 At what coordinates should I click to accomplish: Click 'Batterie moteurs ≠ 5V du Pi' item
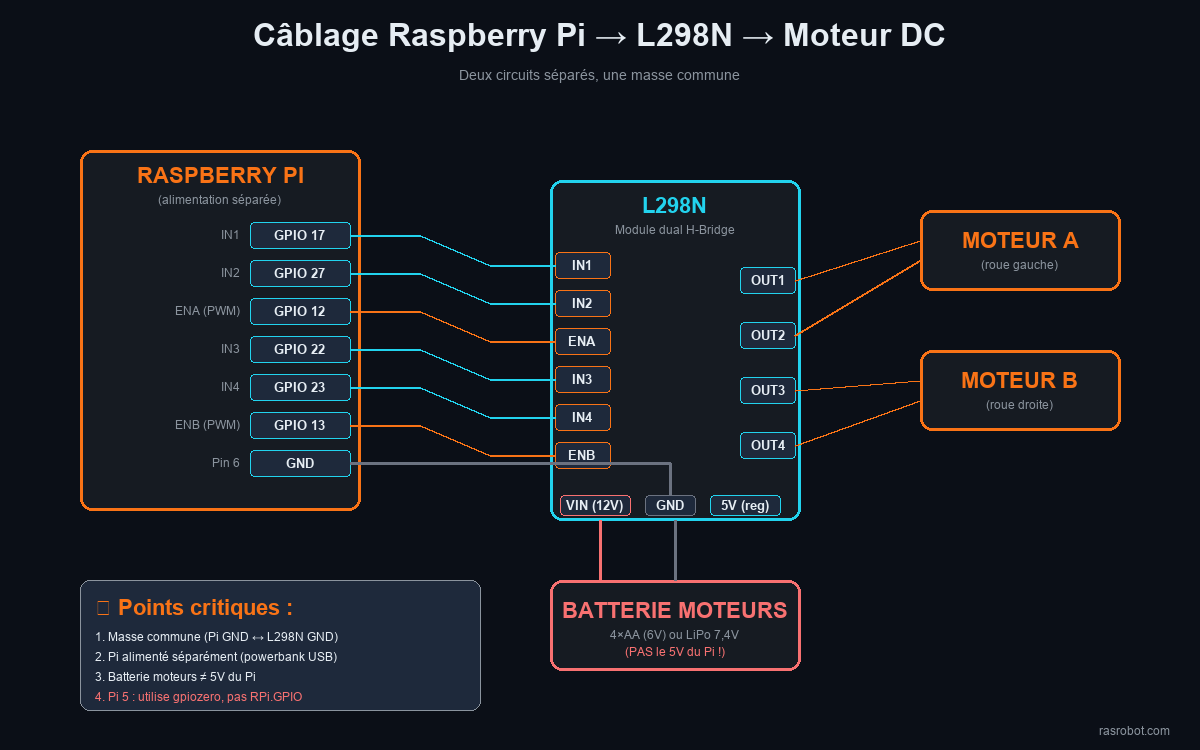tap(175, 677)
